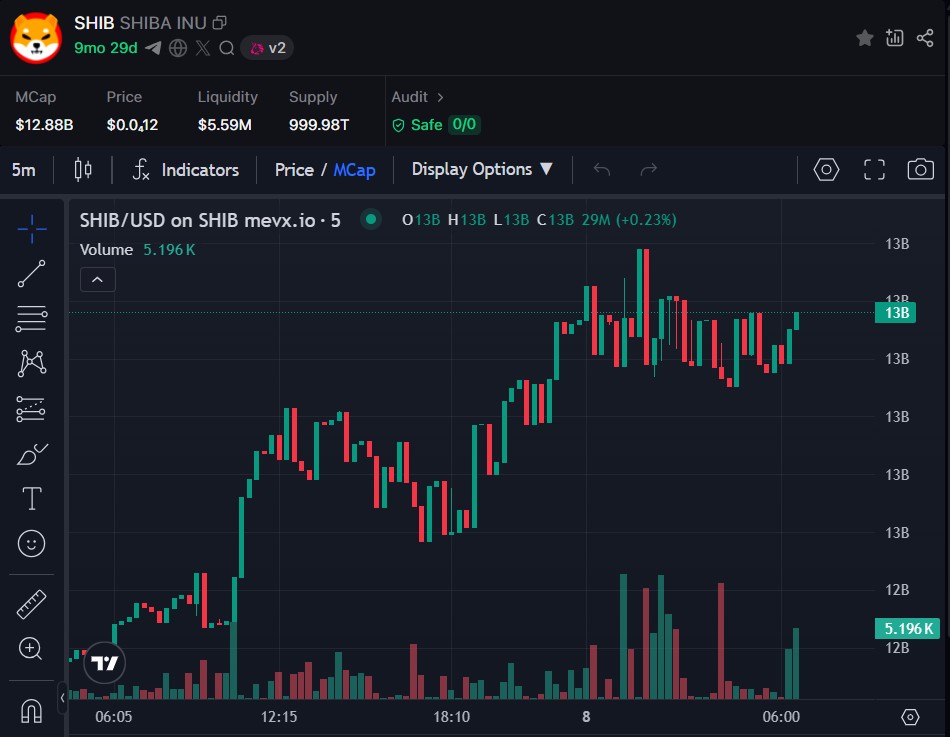
Task: Click the 9mo 29d token age
Action: pos(105,48)
